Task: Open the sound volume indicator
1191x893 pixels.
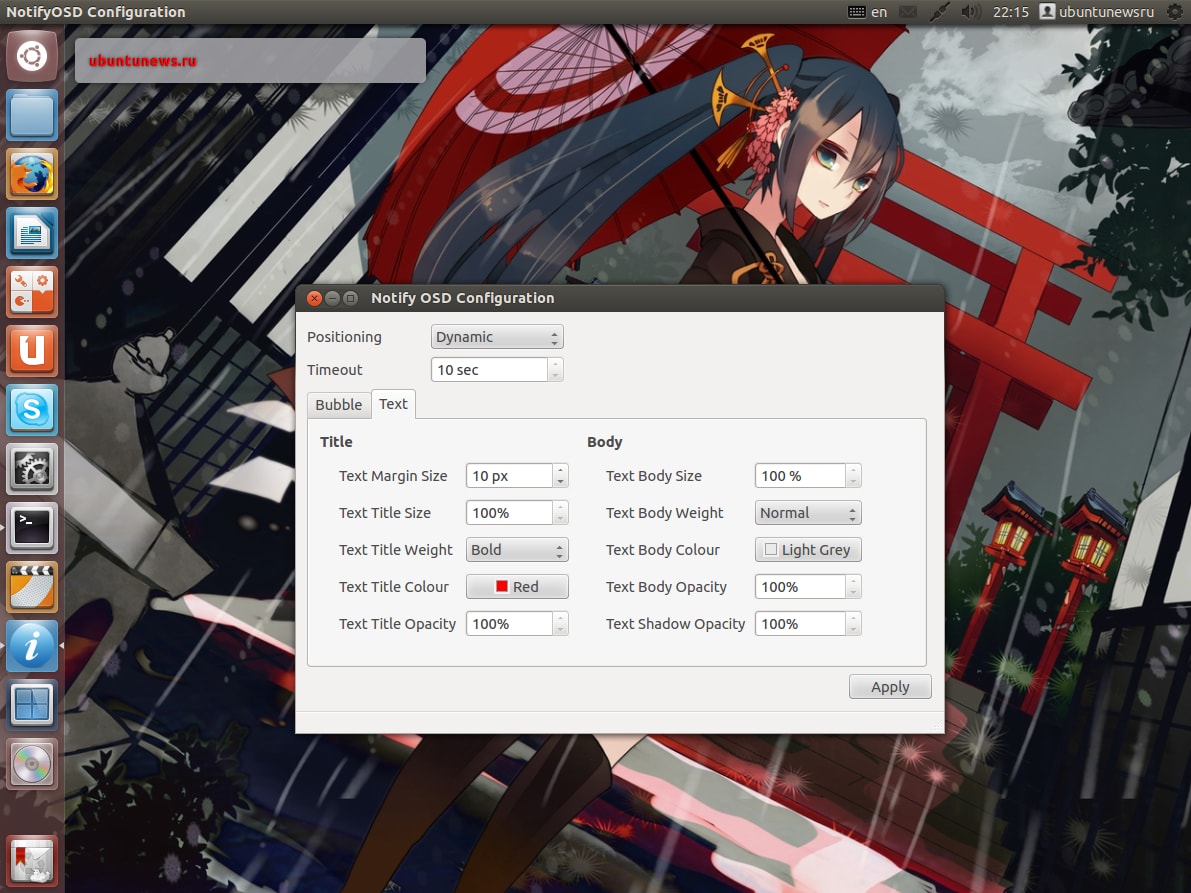Action: tap(970, 11)
